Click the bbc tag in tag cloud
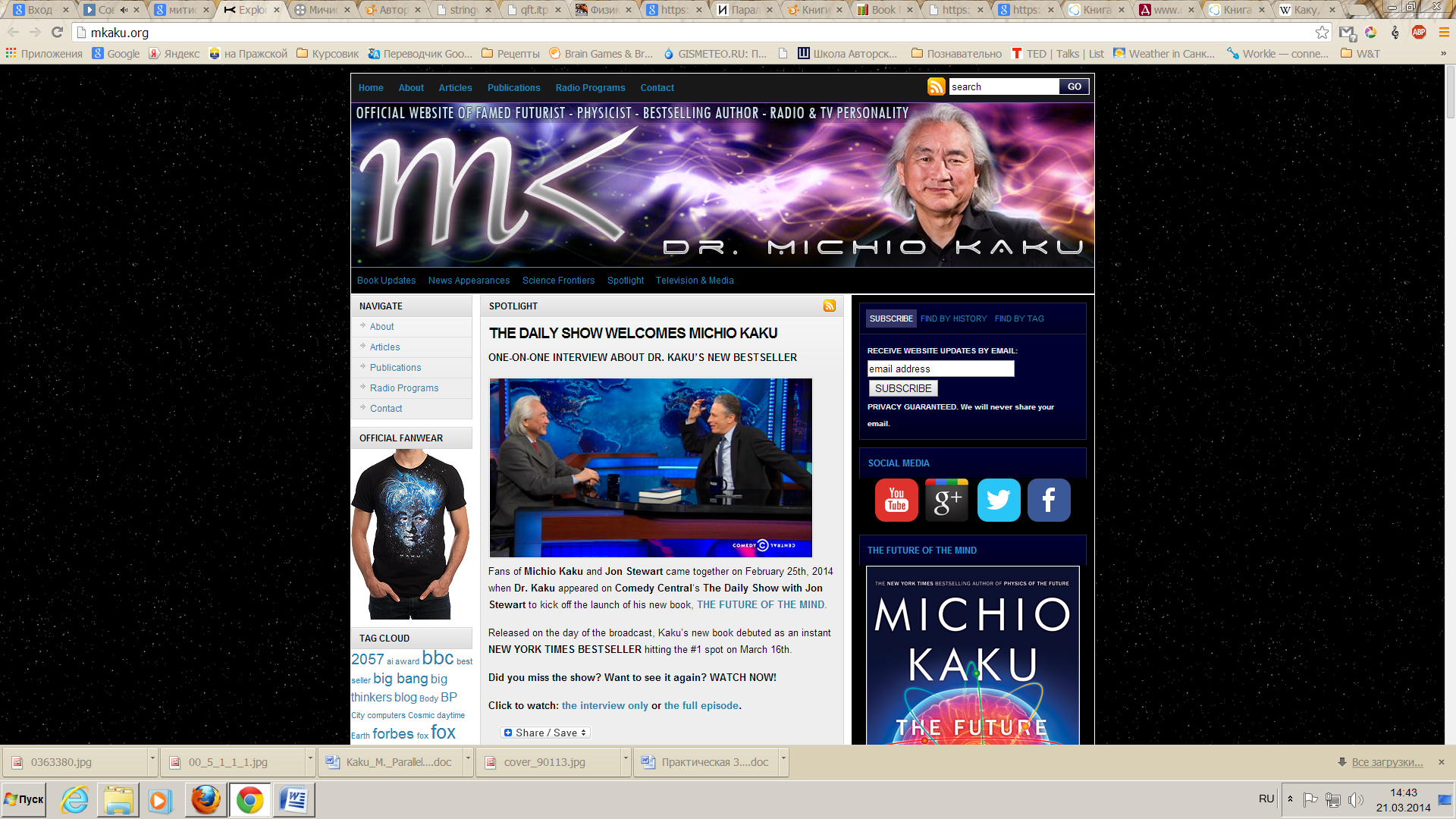The width and height of the screenshot is (1456, 819). tap(438, 657)
